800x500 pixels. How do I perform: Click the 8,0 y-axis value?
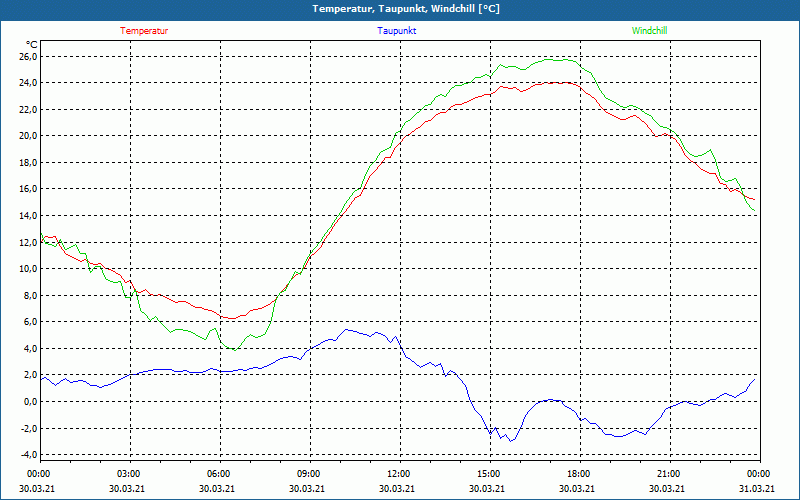[x=30, y=295]
